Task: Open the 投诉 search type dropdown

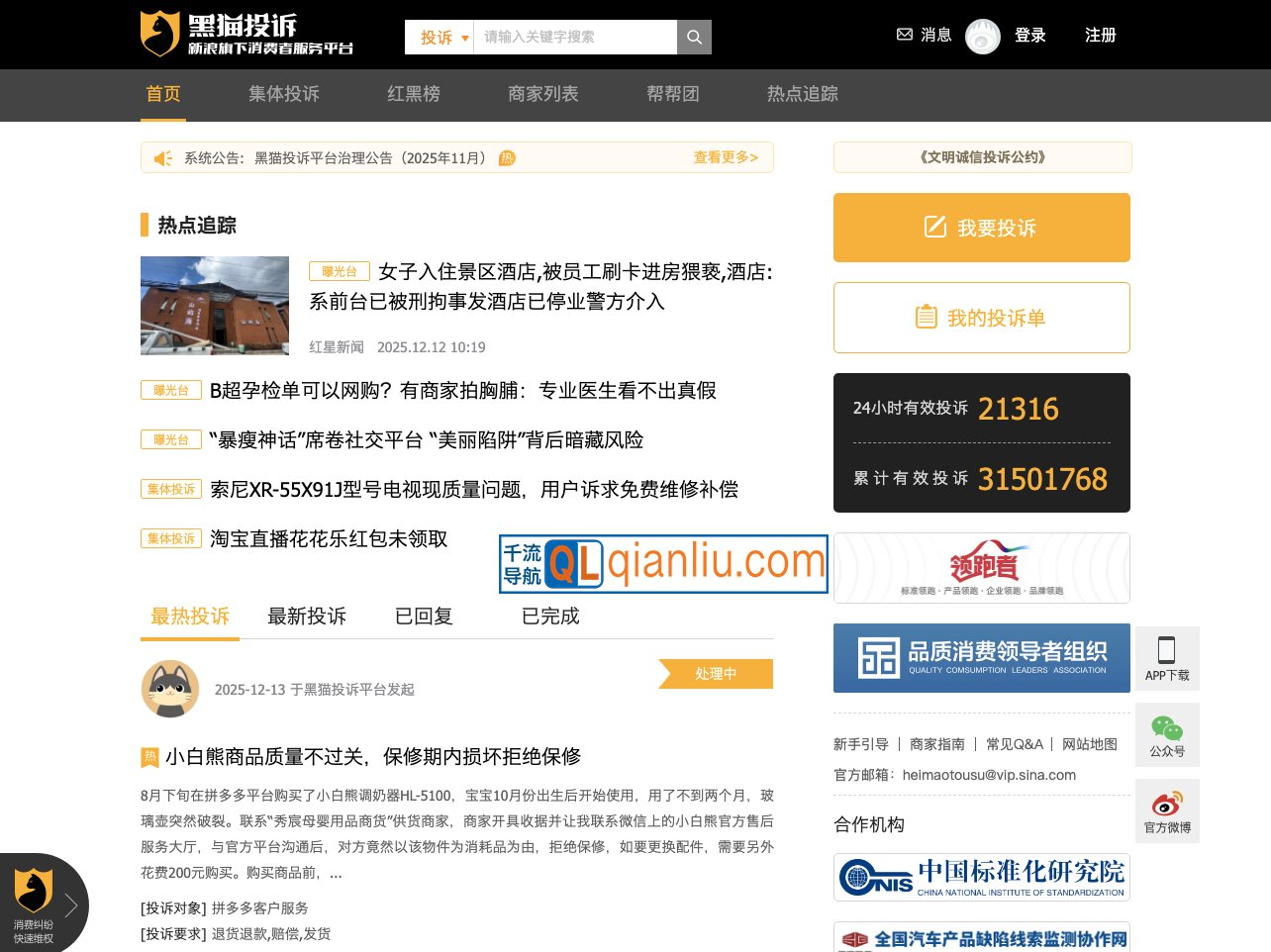Action: tap(440, 37)
